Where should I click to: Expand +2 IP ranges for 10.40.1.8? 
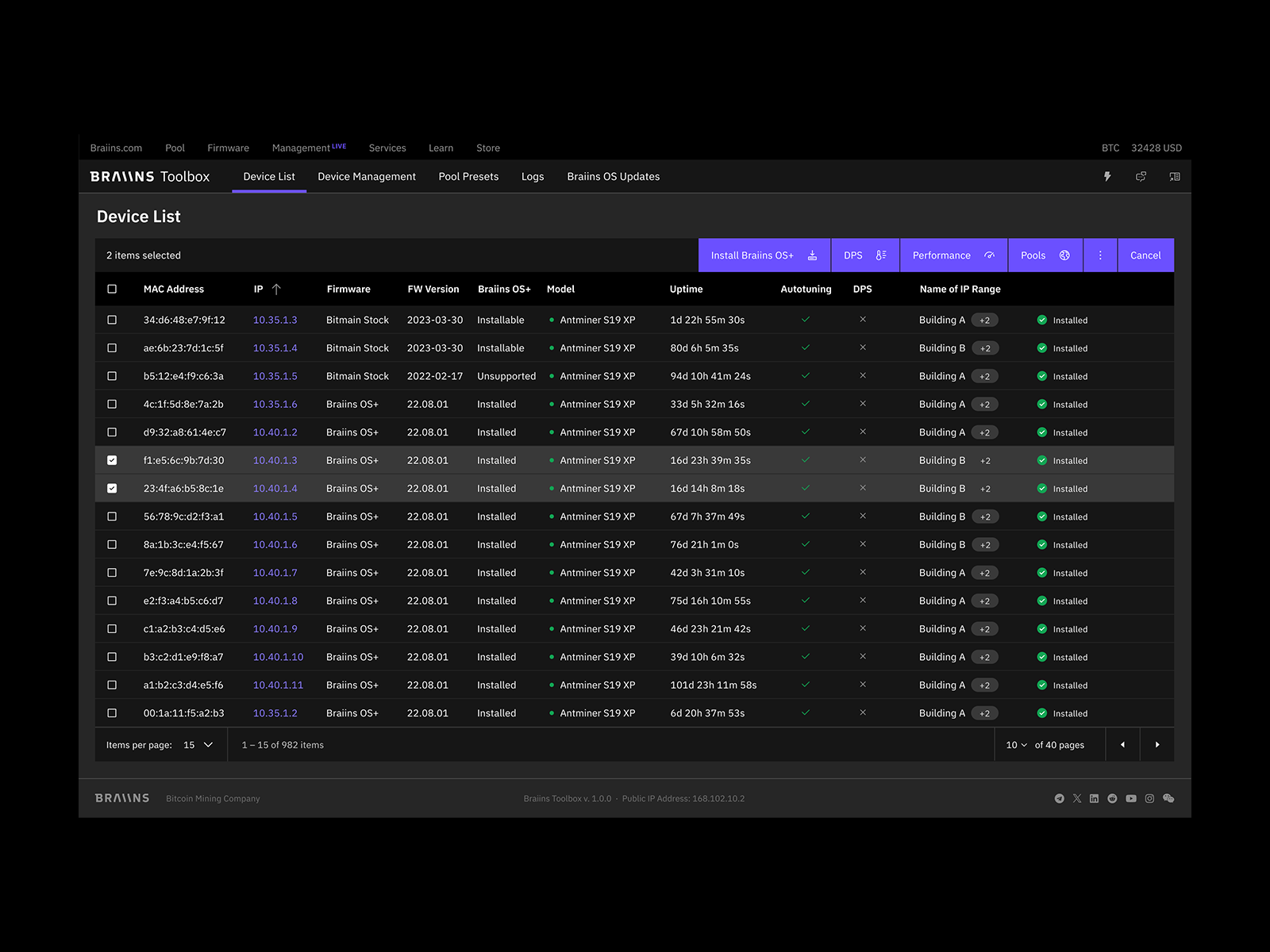(985, 601)
